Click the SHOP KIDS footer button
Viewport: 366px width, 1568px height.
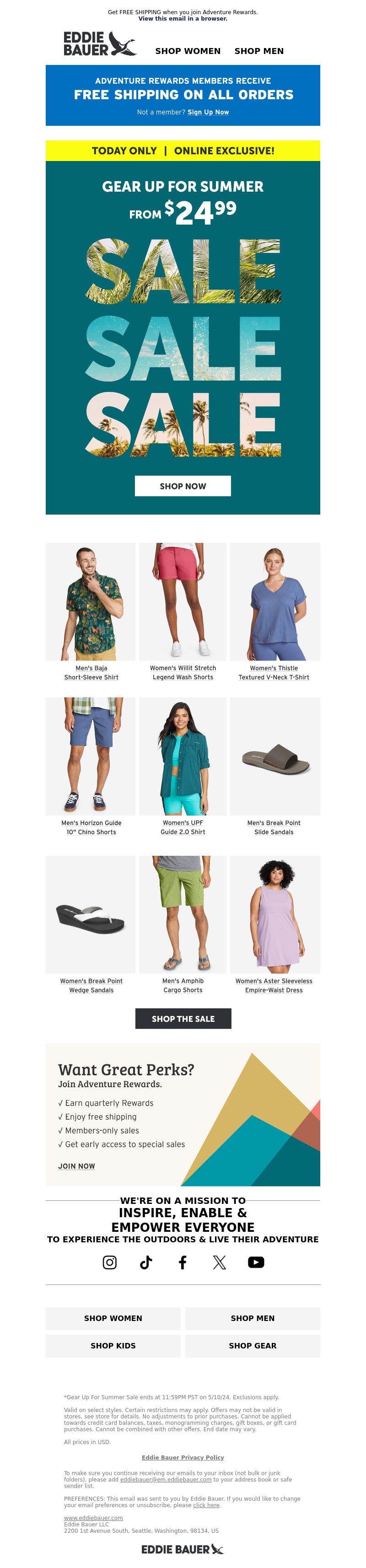(113, 1345)
